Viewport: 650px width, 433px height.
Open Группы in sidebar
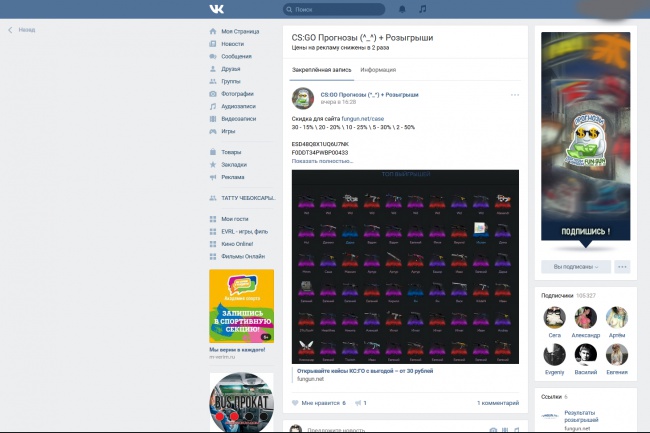(230, 81)
